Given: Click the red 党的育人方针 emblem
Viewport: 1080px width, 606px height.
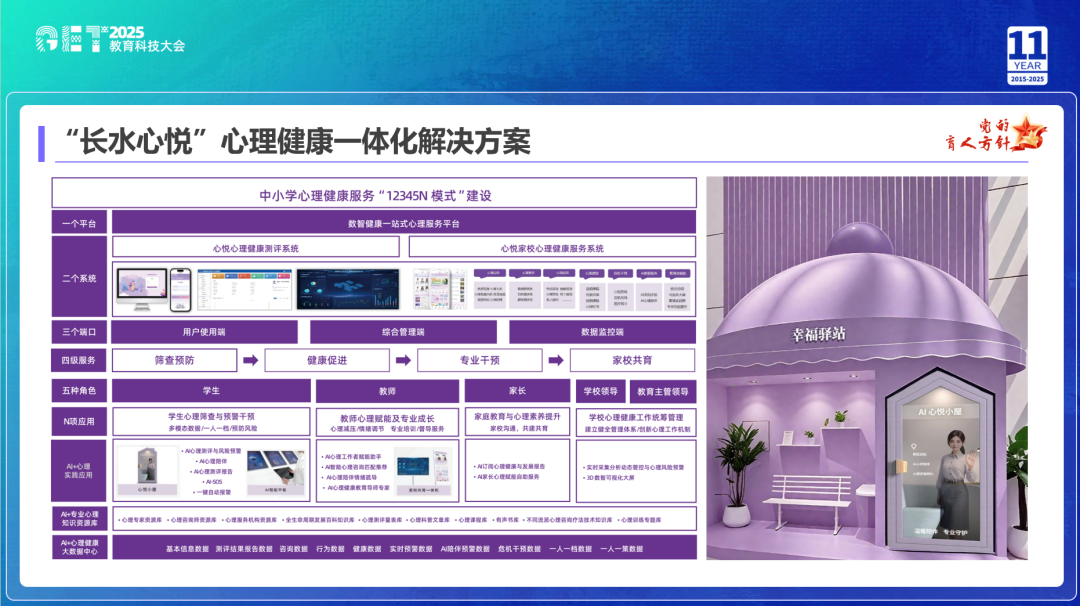Looking at the screenshot, I should [x=994, y=134].
